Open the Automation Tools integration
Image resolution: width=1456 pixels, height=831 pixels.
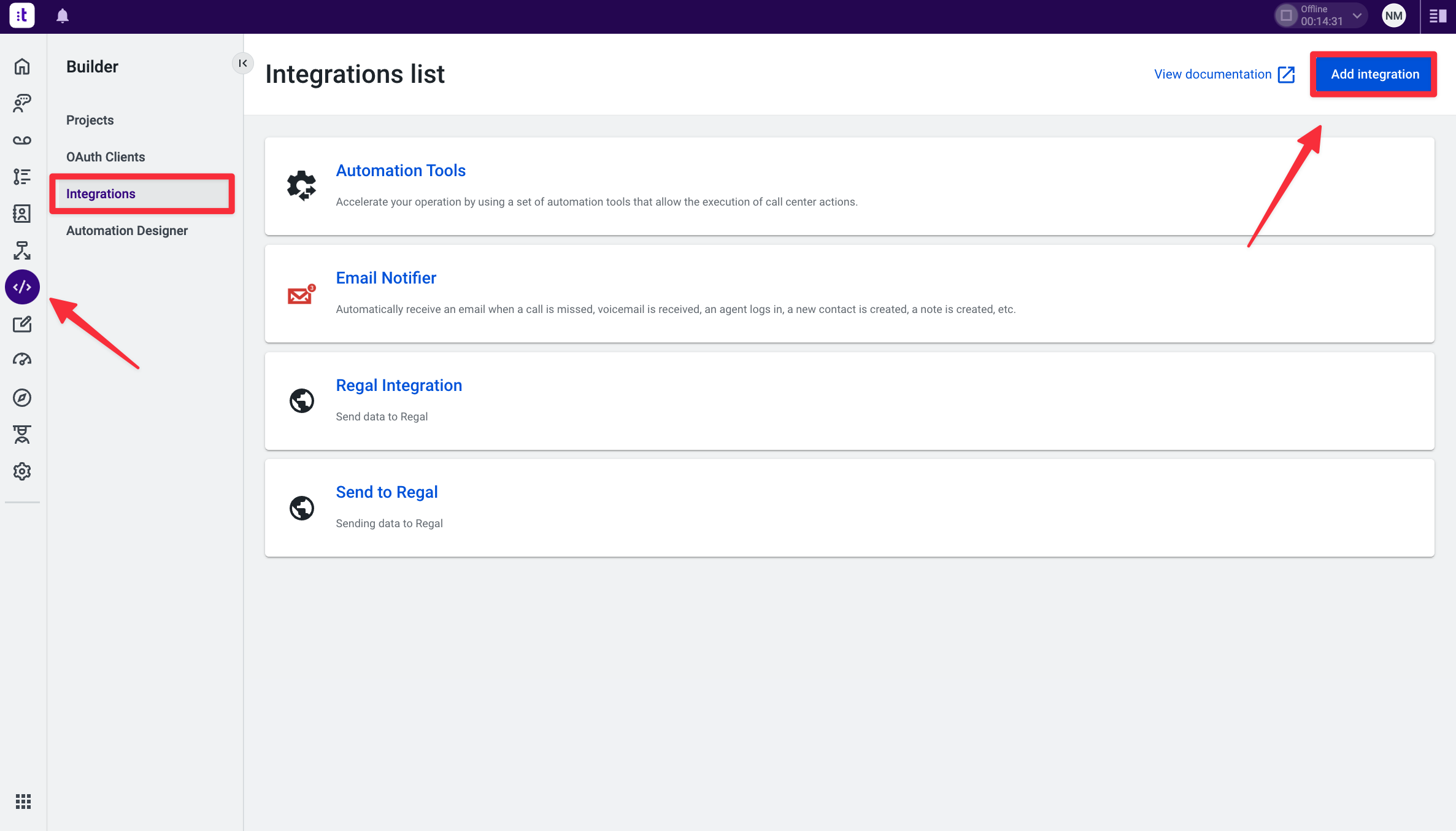coord(401,171)
